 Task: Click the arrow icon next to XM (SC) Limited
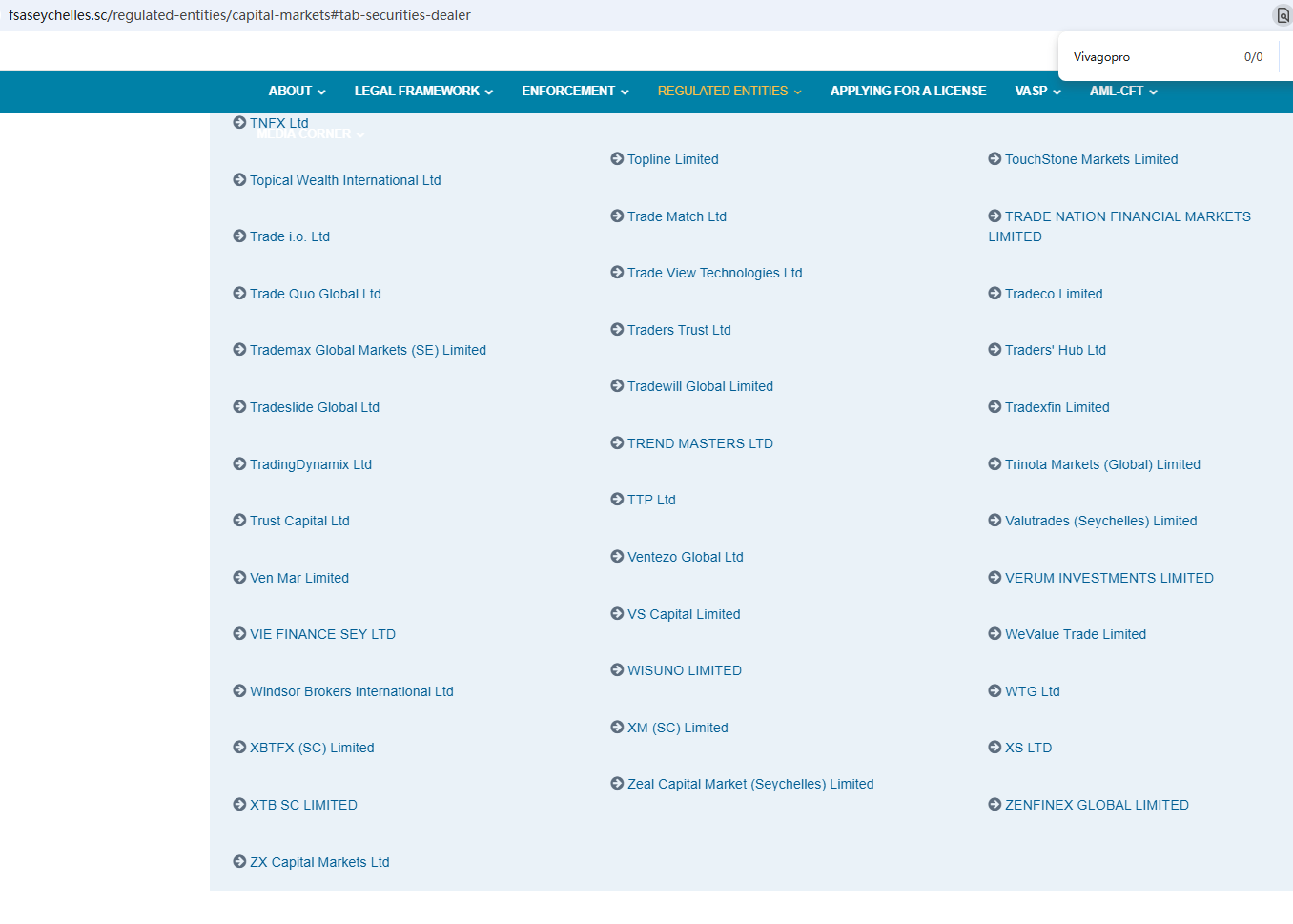[x=617, y=728]
